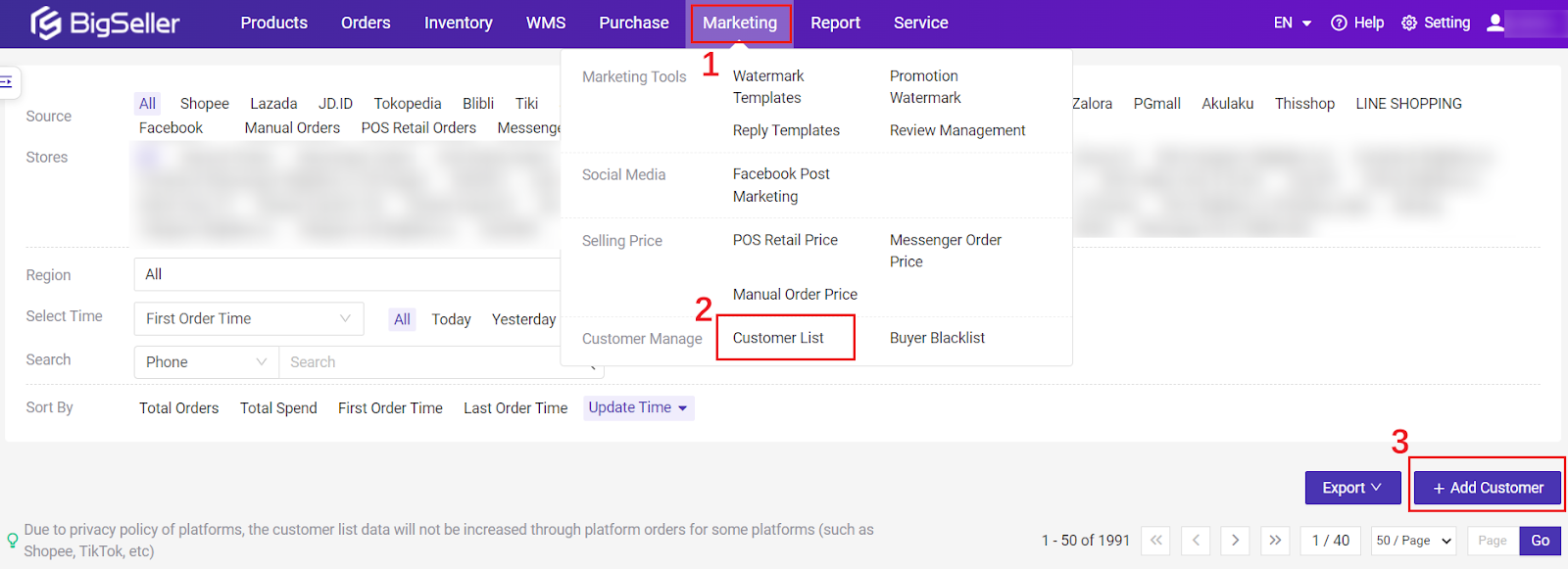The height and width of the screenshot is (569, 1568).
Task: Open the First Order Time dropdown
Action: (249, 319)
